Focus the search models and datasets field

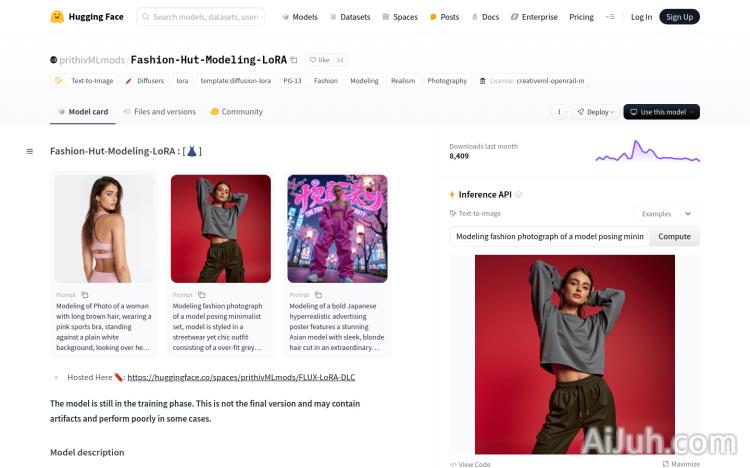201,17
